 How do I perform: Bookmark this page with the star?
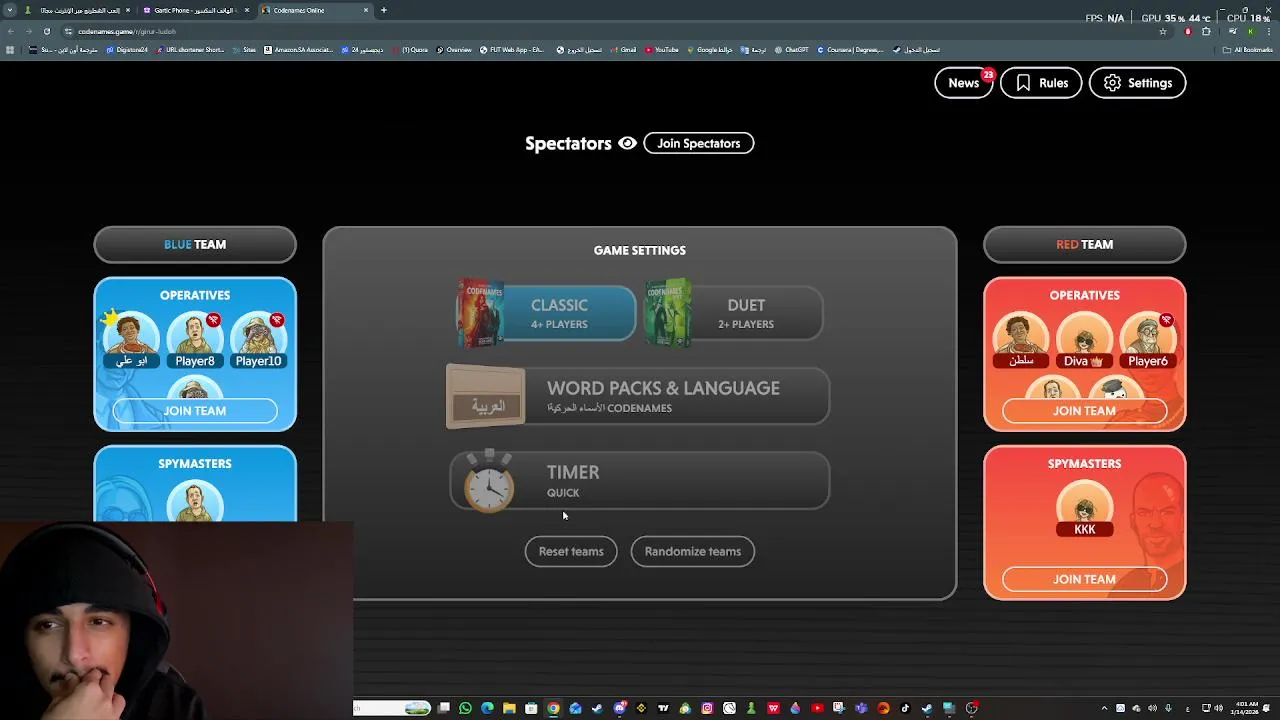1162,31
